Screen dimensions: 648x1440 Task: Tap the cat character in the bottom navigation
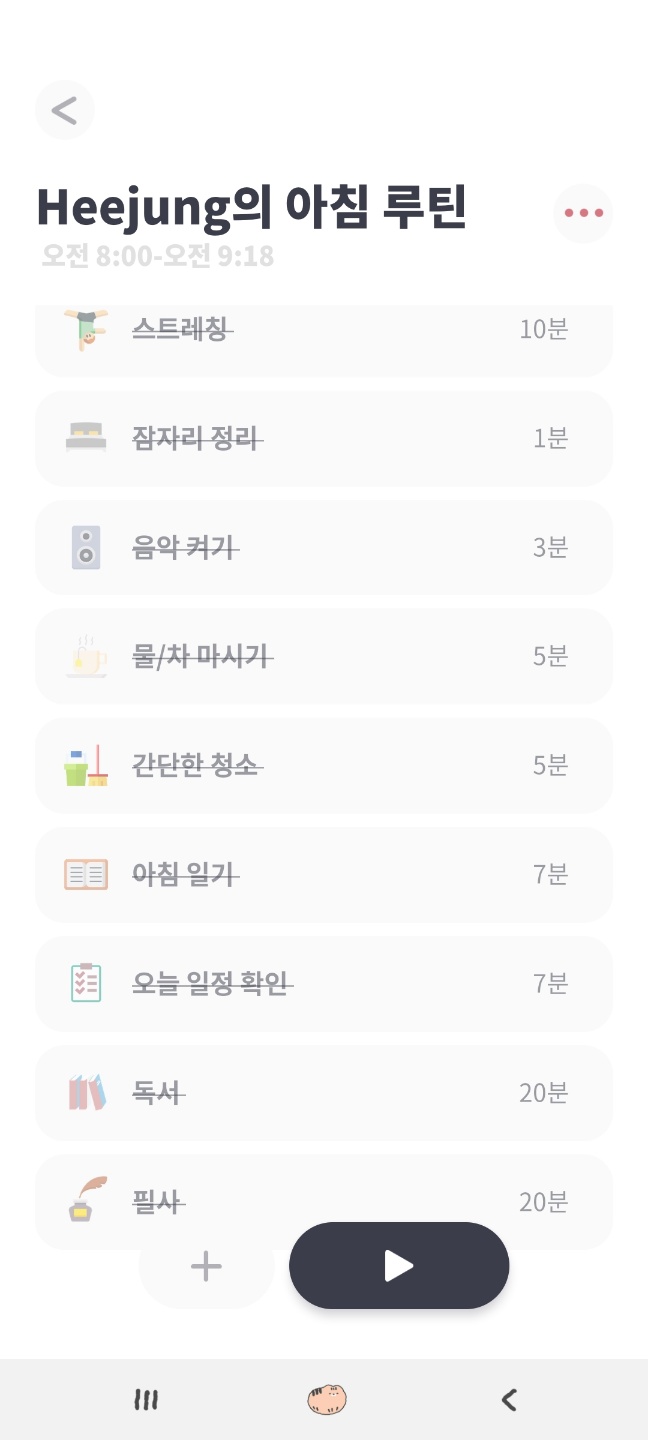click(327, 1400)
